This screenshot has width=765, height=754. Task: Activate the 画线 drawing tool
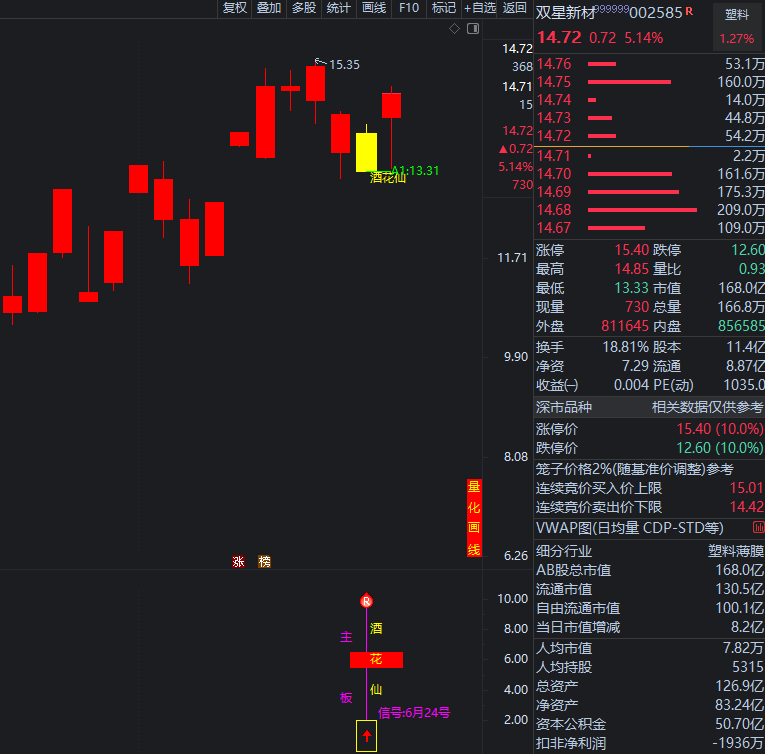374,8
